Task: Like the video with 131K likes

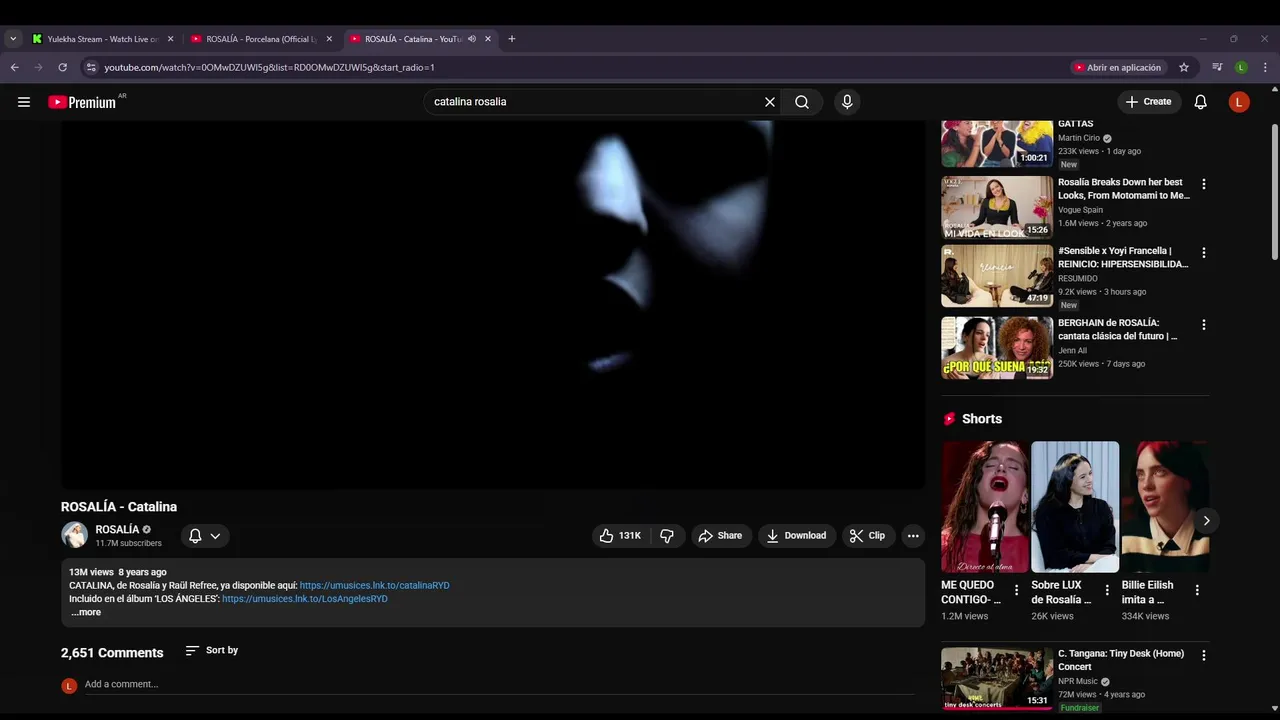Action: tap(620, 536)
